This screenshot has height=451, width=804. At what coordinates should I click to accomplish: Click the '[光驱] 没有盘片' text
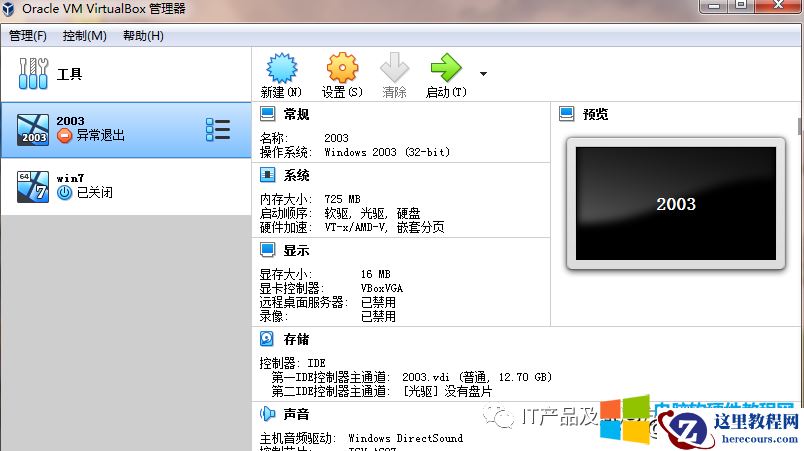pyautogui.click(x=447, y=392)
